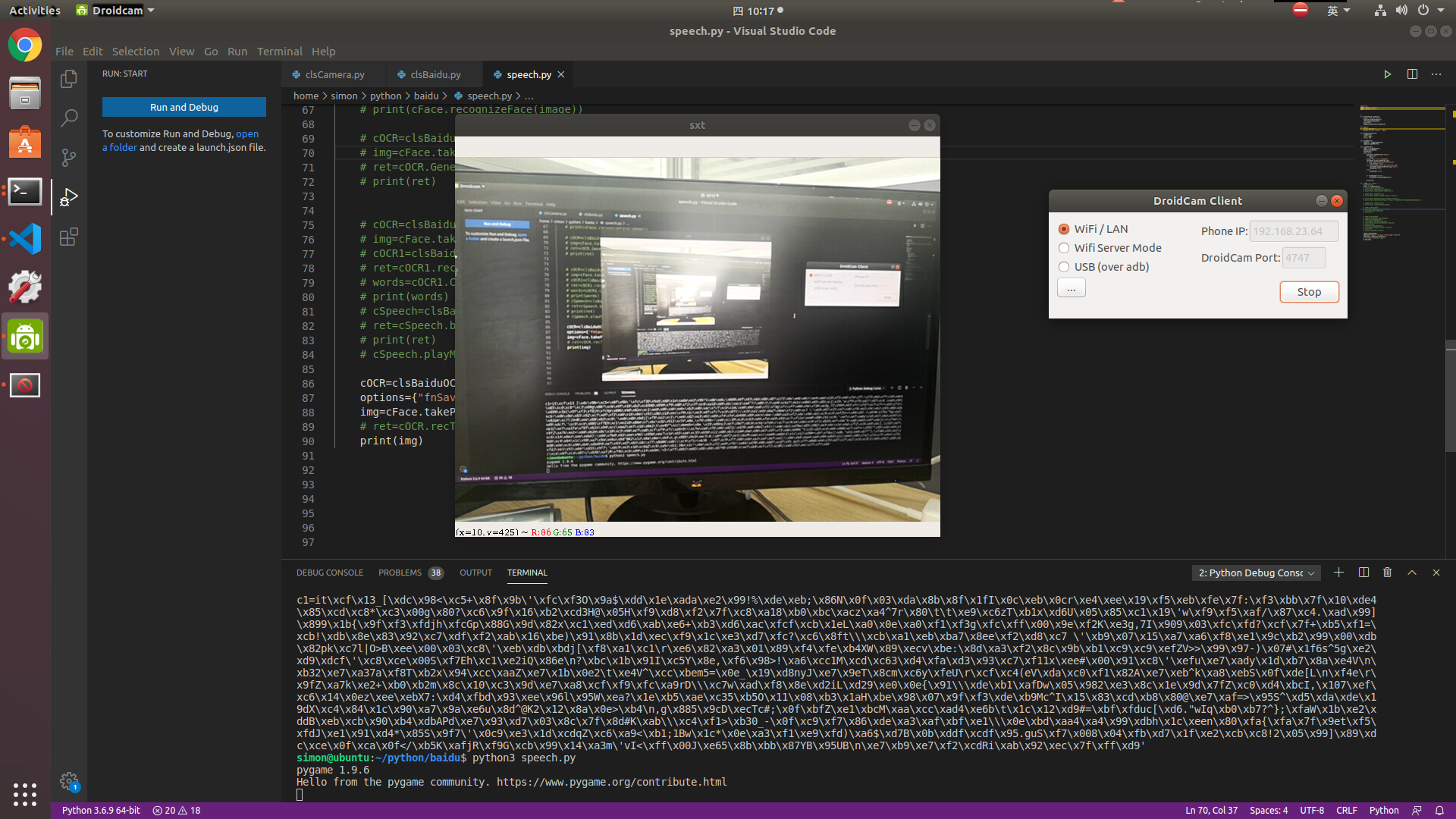Add new terminal with plus icon
The width and height of the screenshot is (1456, 819).
pyautogui.click(x=1338, y=573)
